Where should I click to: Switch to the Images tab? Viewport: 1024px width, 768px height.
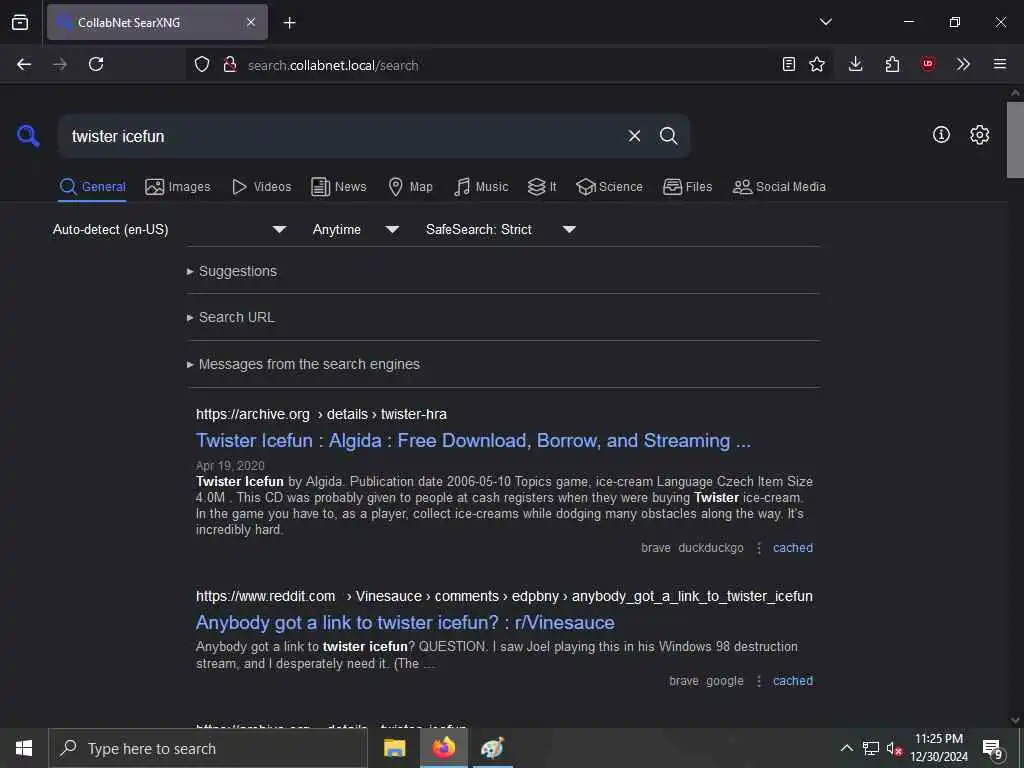pos(178,187)
